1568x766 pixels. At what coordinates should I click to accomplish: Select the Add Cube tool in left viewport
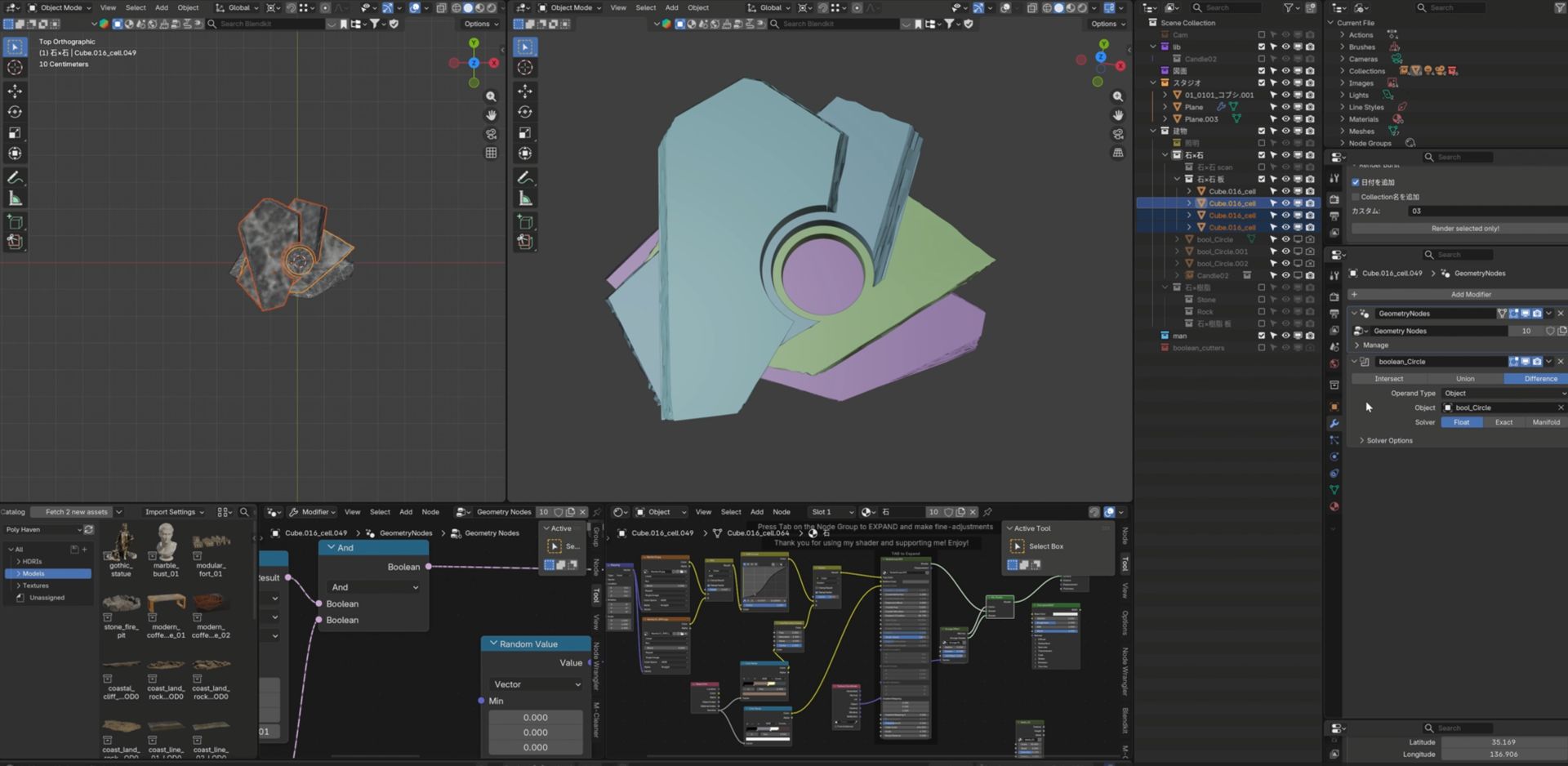[15, 221]
